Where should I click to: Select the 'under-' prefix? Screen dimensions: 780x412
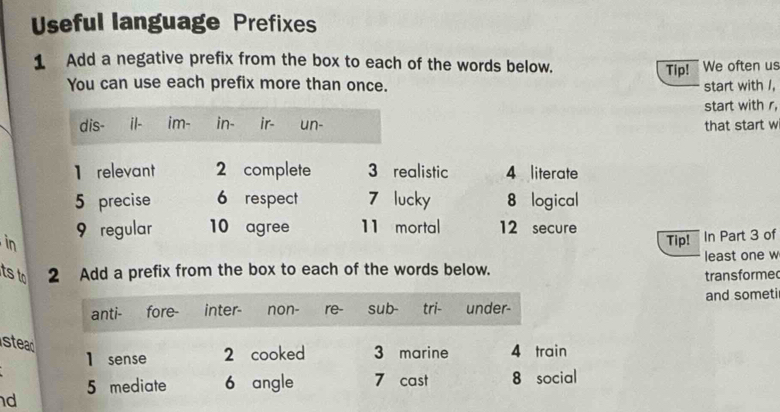[x=488, y=309]
